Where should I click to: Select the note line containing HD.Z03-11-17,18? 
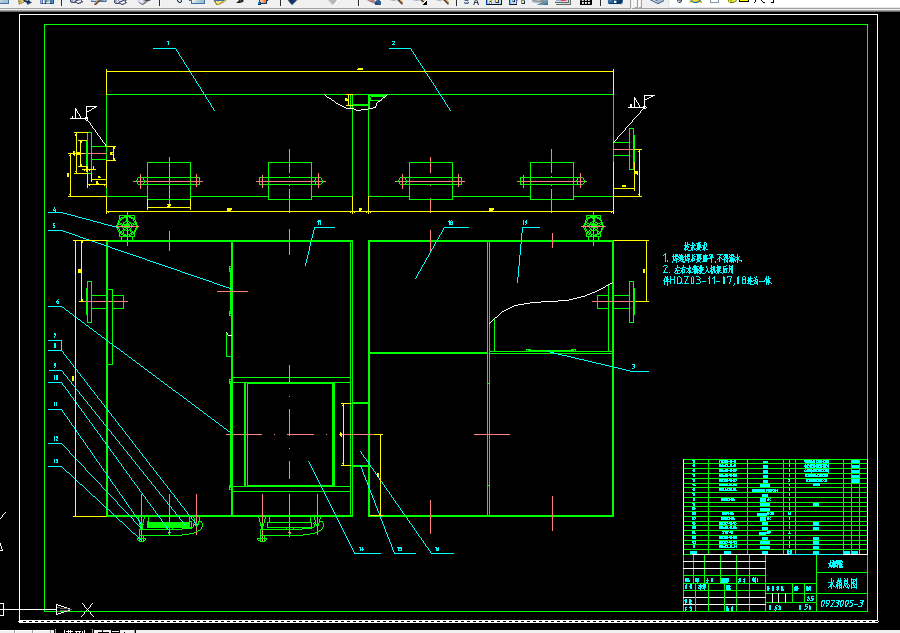point(717,281)
